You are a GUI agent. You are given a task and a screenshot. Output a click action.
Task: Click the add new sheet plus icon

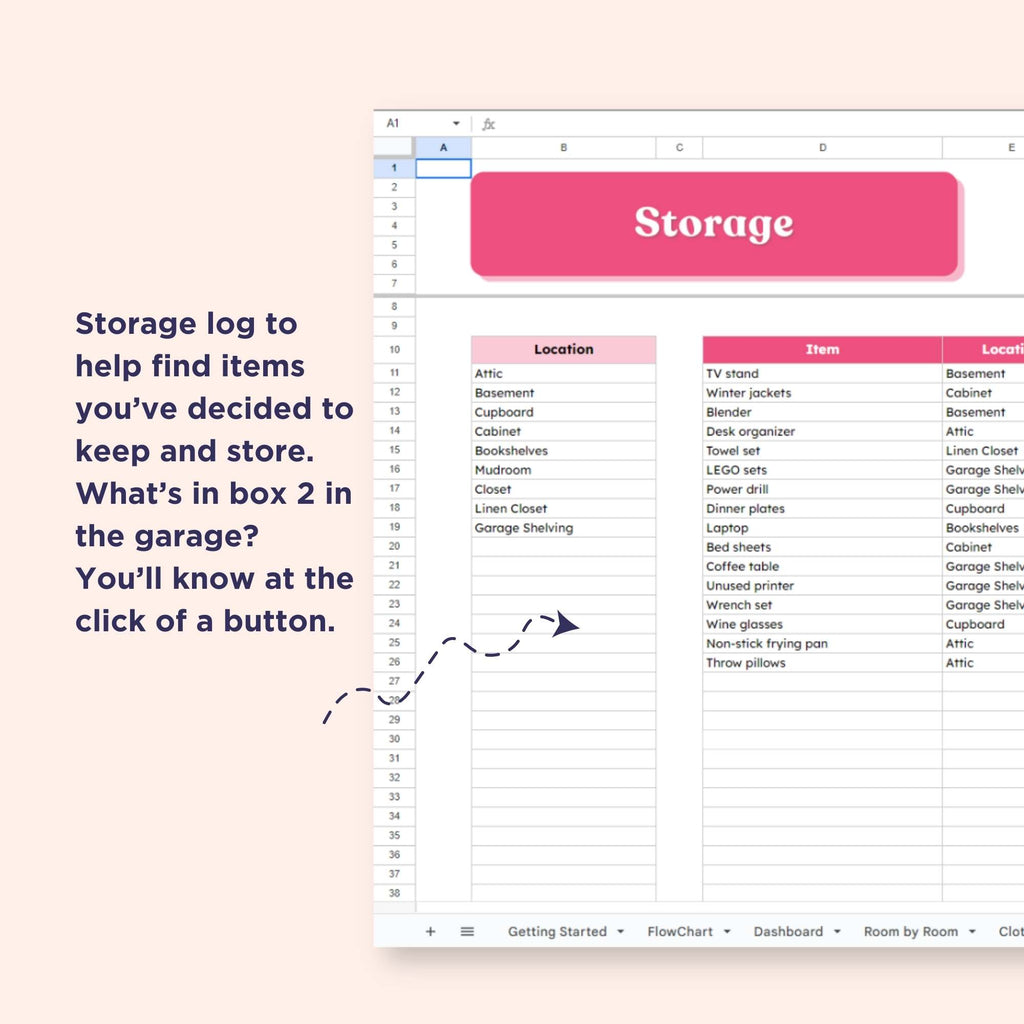430,931
